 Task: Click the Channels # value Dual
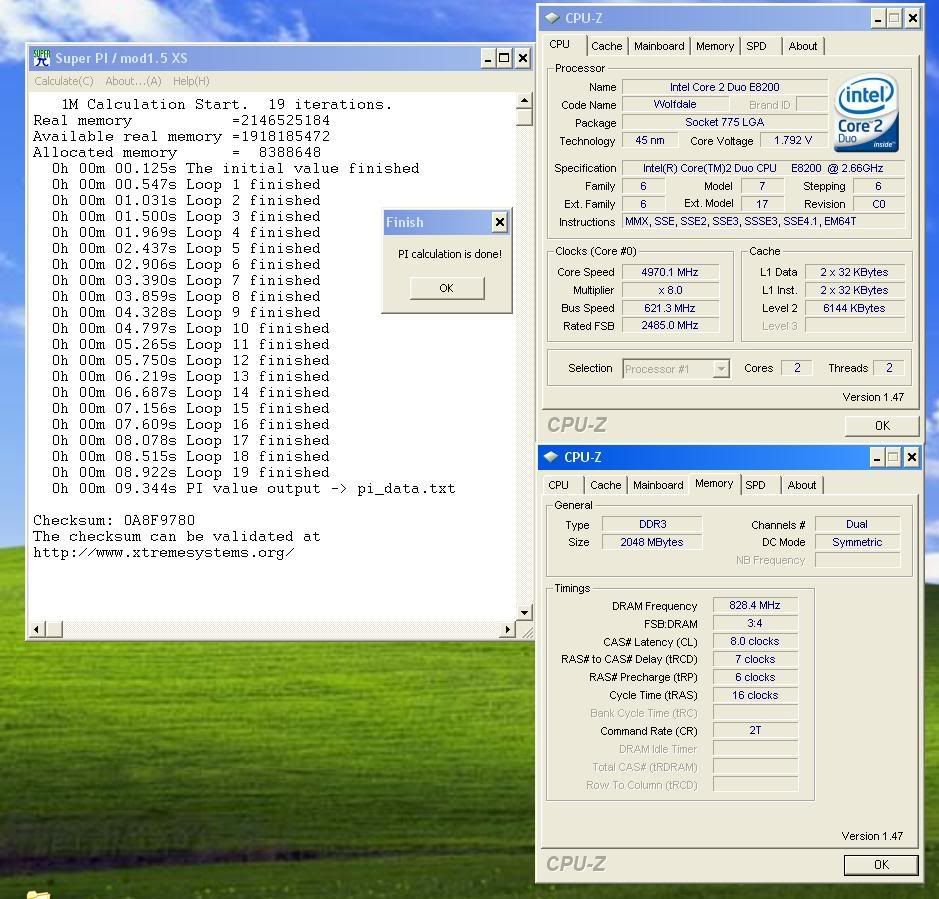(x=857, y=524)
